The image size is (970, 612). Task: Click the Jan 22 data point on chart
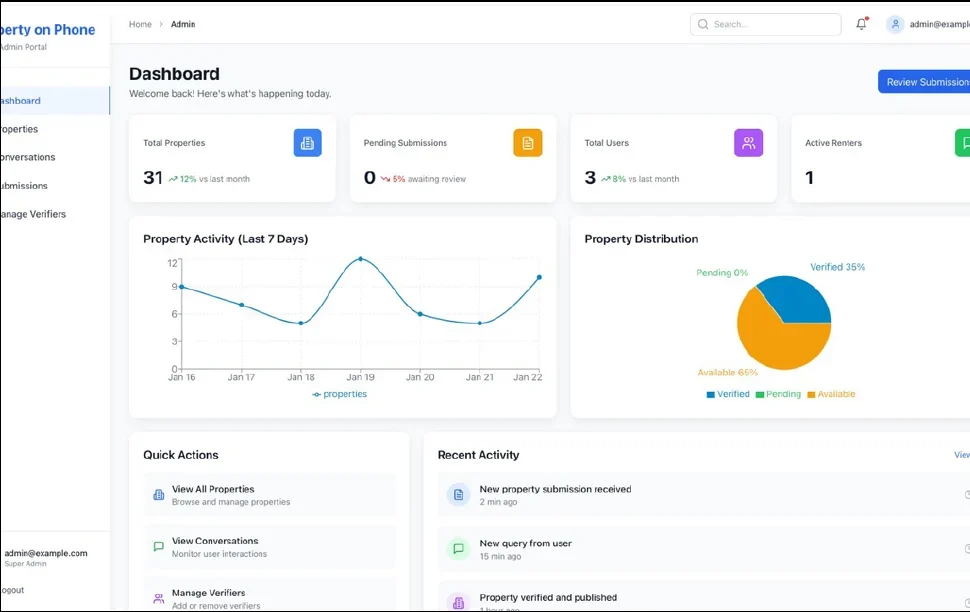pos(539,277)
